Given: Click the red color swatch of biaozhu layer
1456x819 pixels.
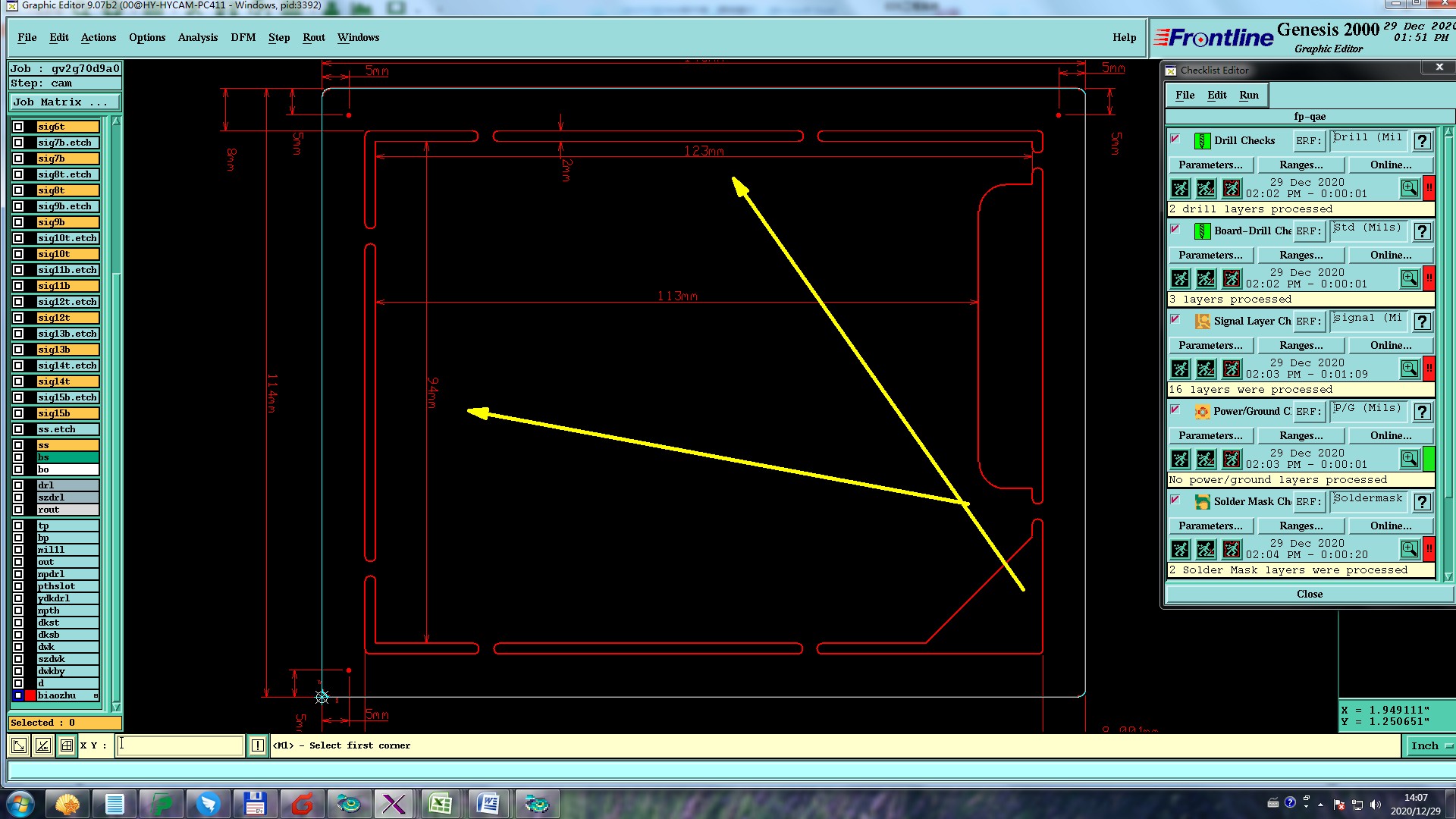Looking at the screenshot, I should (30, 695).
